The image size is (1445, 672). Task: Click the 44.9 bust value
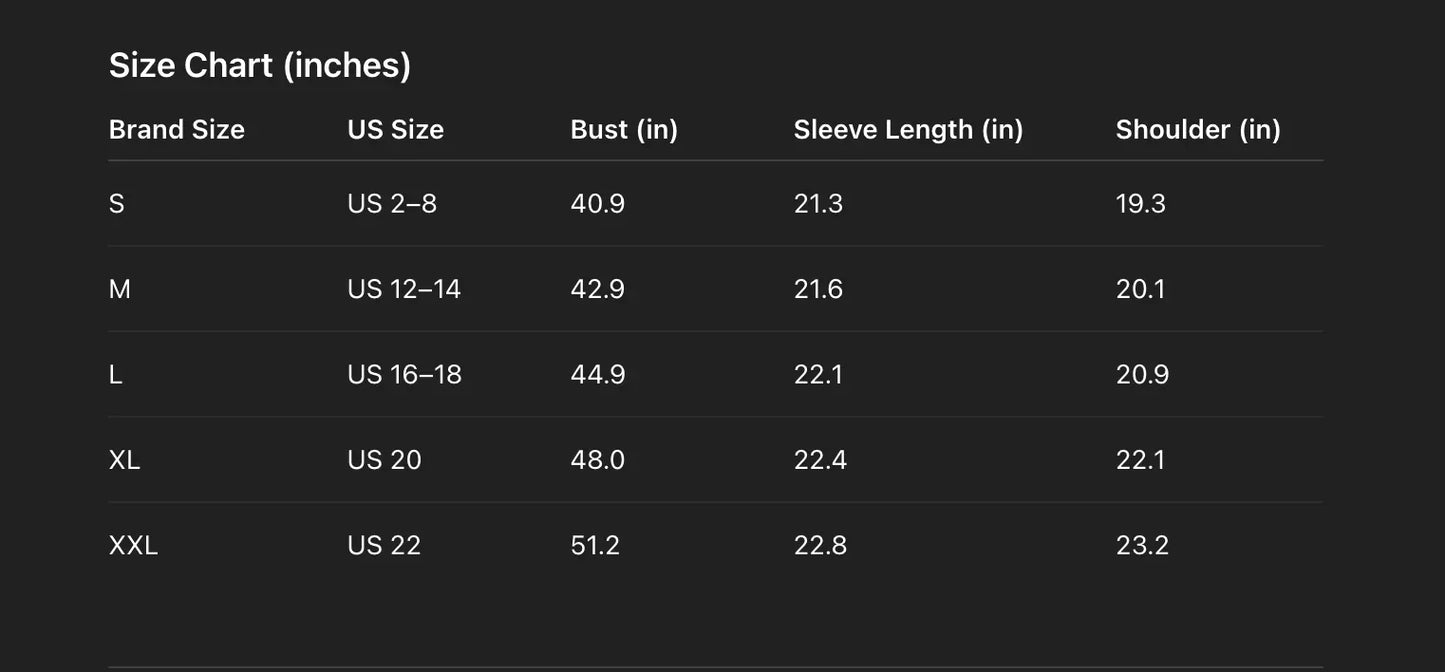tap(597, 375)
